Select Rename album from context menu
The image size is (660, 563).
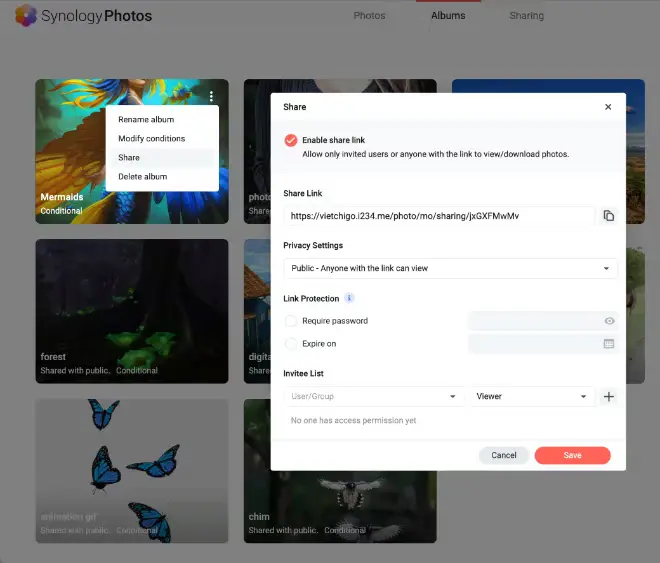click(x=146, y=120)
